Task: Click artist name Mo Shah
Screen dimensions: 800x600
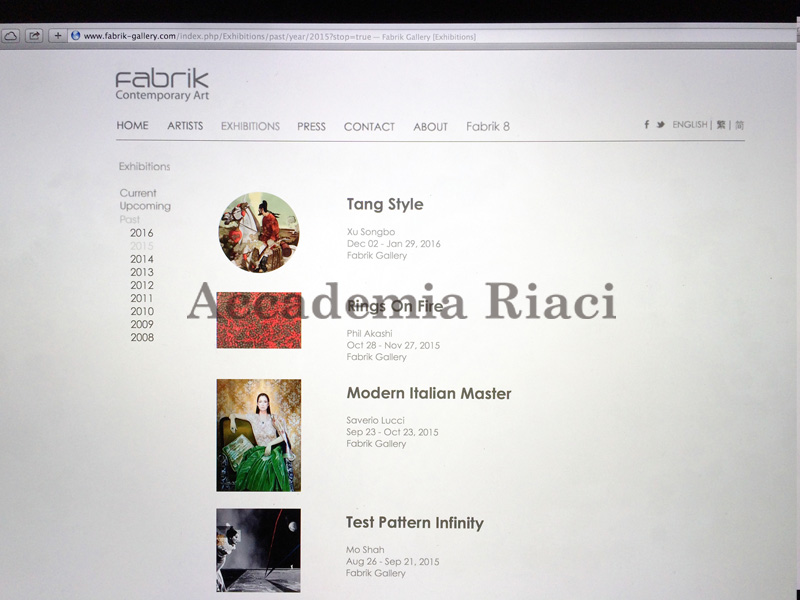Action: (x=365, y=550)
